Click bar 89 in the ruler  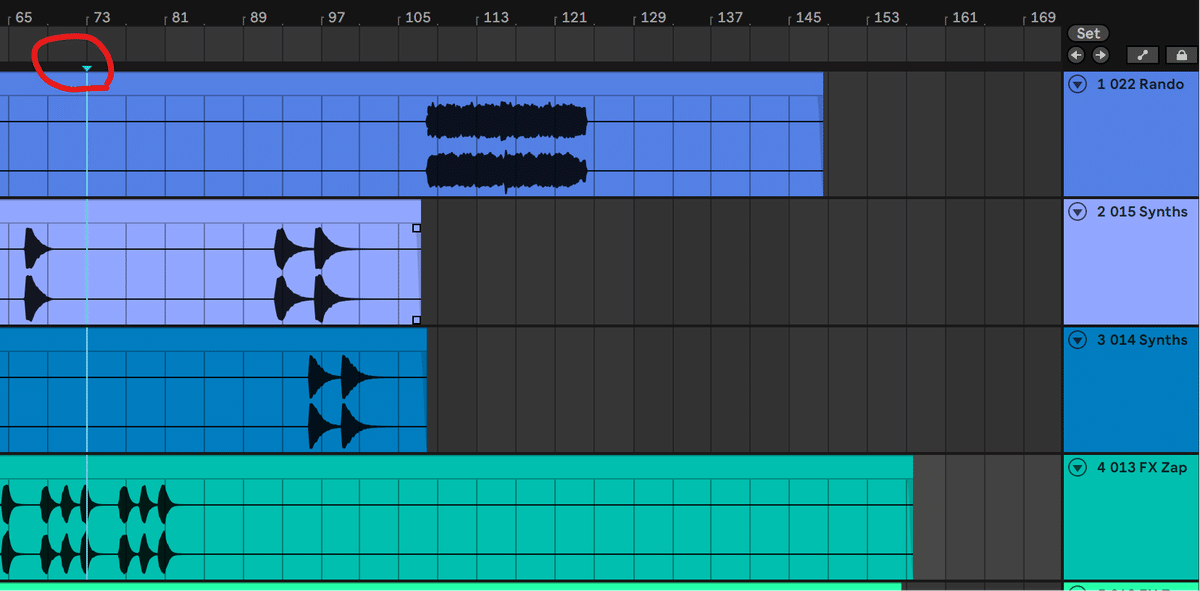(258, 17)
